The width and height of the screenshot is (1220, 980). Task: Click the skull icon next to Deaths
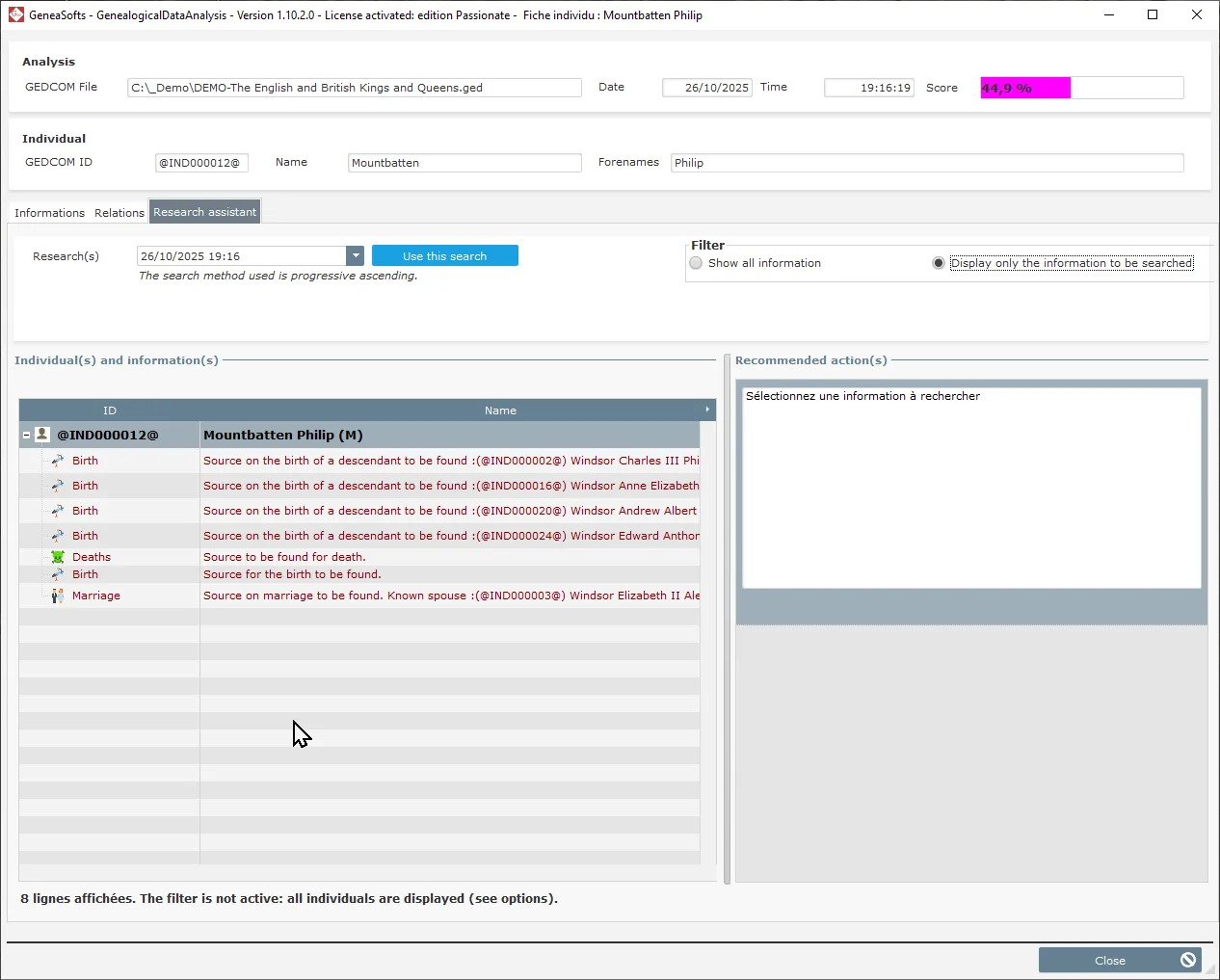[59, 557]
